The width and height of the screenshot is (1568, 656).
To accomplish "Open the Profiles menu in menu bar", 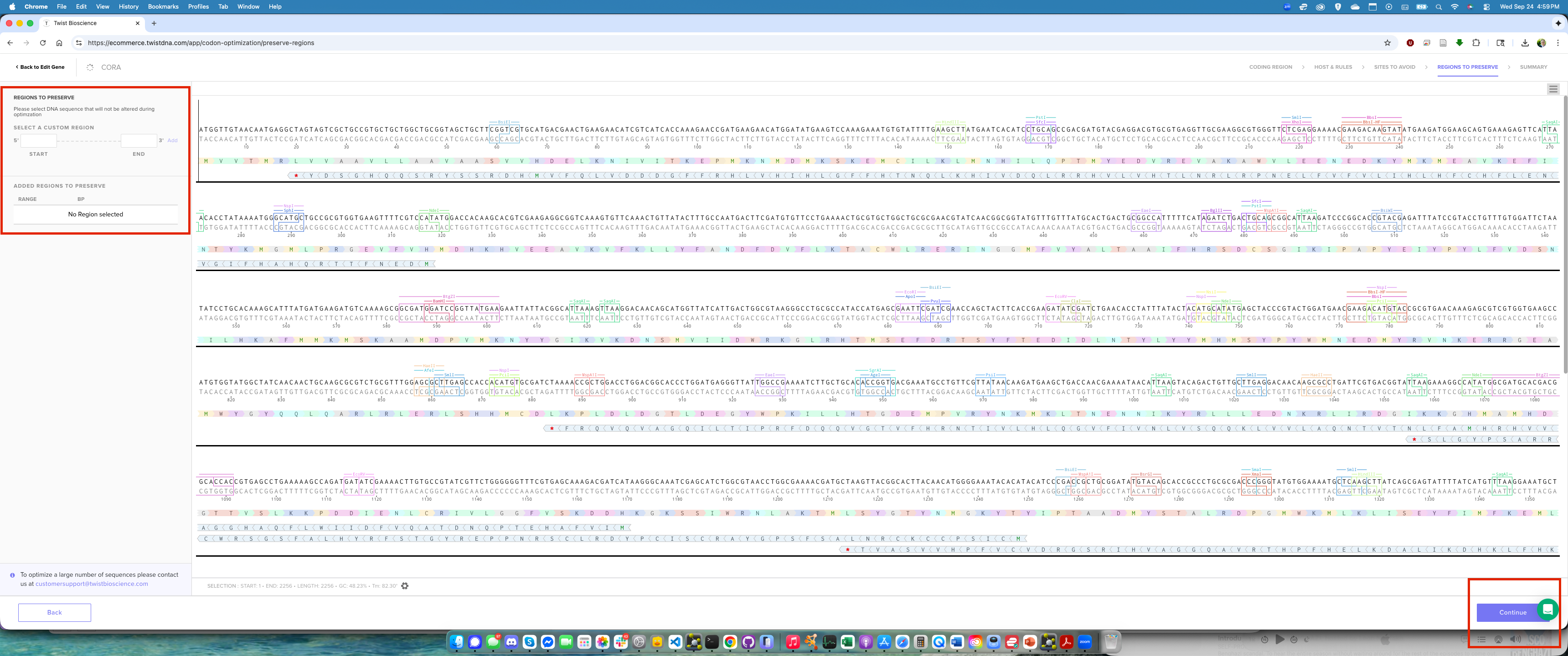I will [x=198, y=7].
